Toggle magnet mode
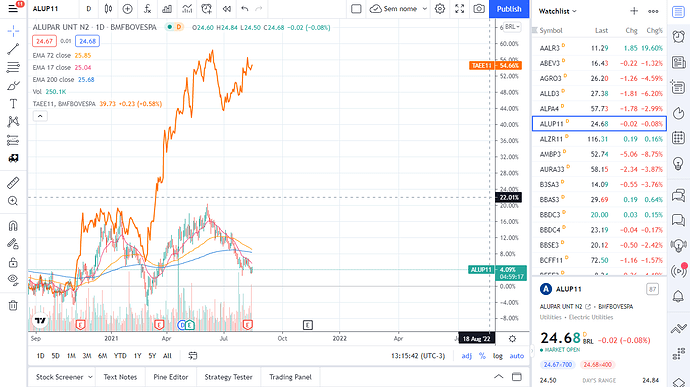The width and height of the screenshot is (690, 387). click(x=13, y=226)
